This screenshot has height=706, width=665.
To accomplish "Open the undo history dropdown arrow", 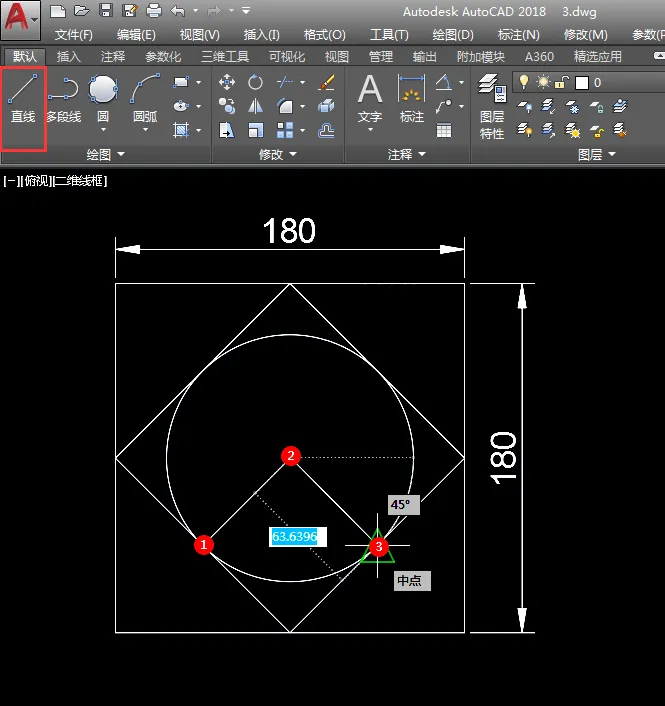I will pyautogui.click(x=195, y=10).
